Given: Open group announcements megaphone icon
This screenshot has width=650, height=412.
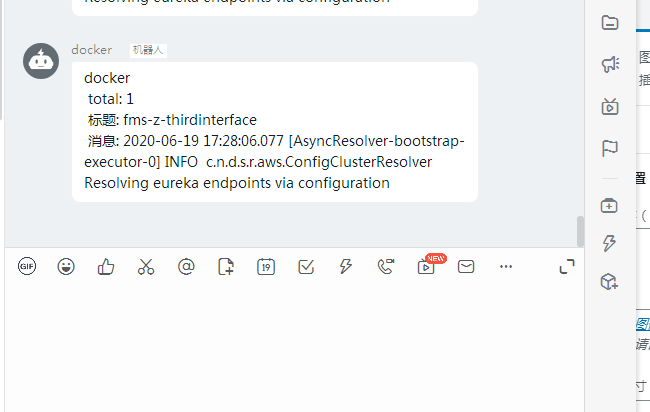Looking at the screenshot, I should coord(610,65).
